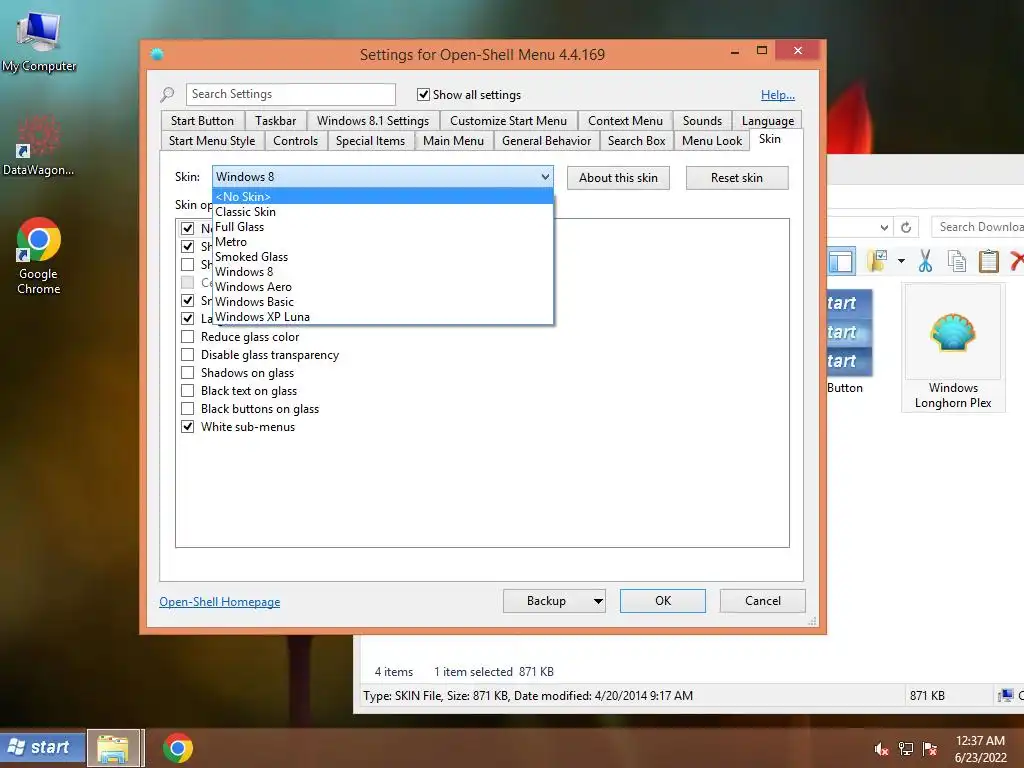Click the Windows start button
The width and height of the screenshot is (1024, 768).
(42, 747)
